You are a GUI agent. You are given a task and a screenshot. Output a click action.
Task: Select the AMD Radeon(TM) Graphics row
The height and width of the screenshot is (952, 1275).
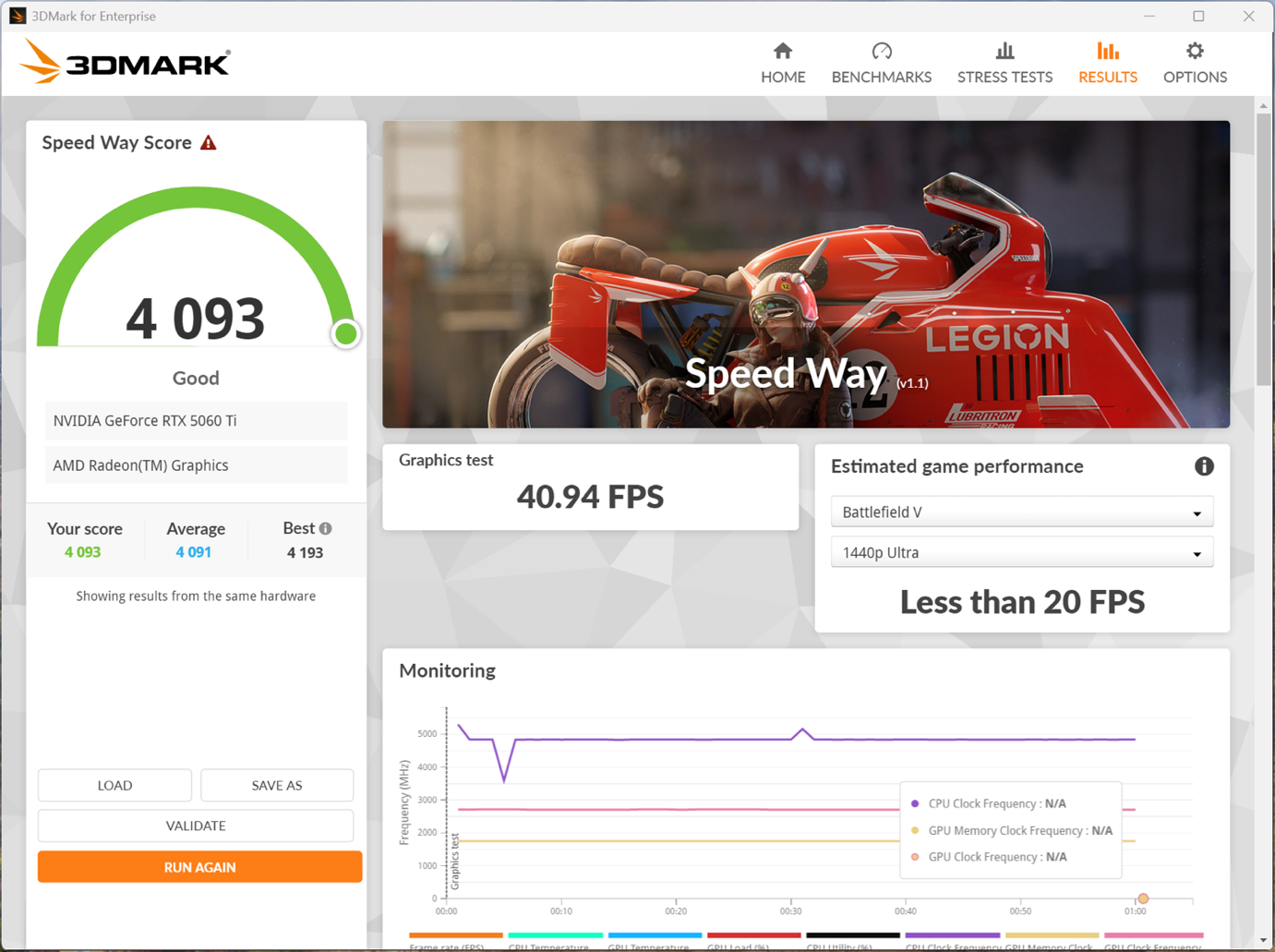coord(196,465)
